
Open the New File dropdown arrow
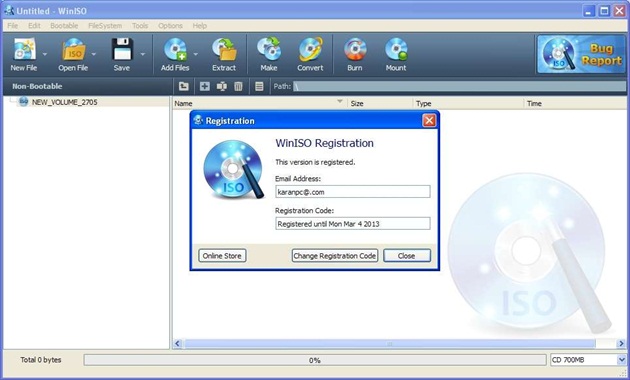(x=45, y=54)
